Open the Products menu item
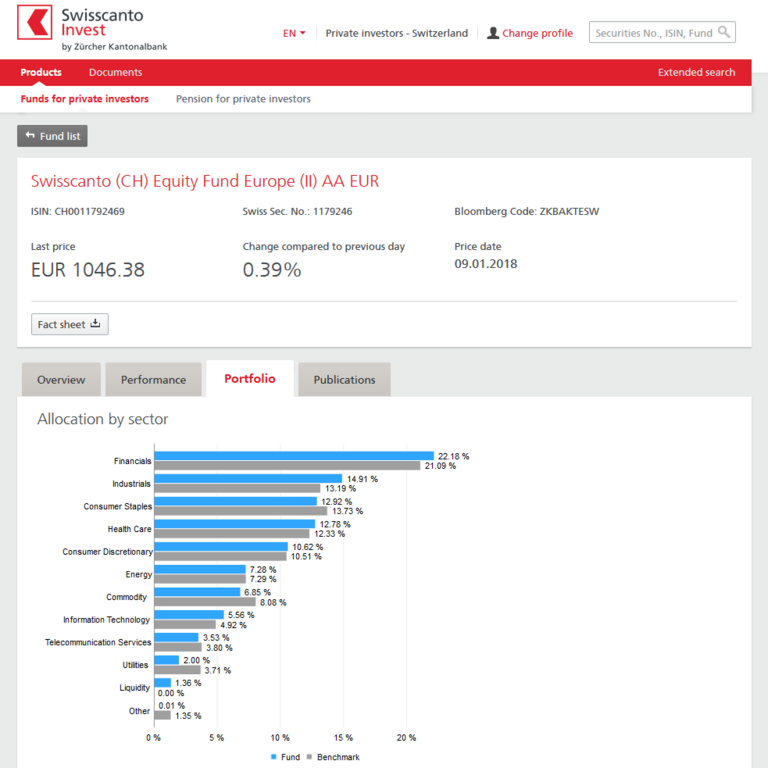The height and width of the screenshot is (768, 768). tap(41, 72)
